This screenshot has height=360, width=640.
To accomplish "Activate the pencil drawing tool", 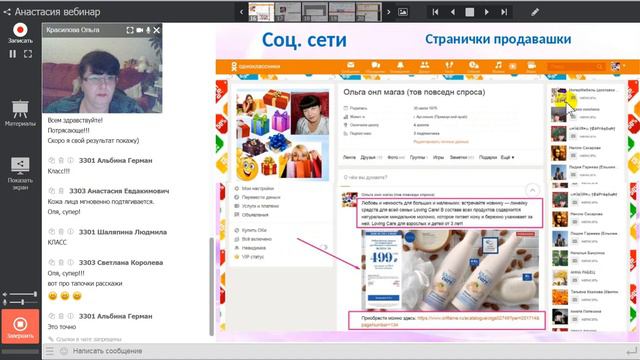I will coord(535,12).
